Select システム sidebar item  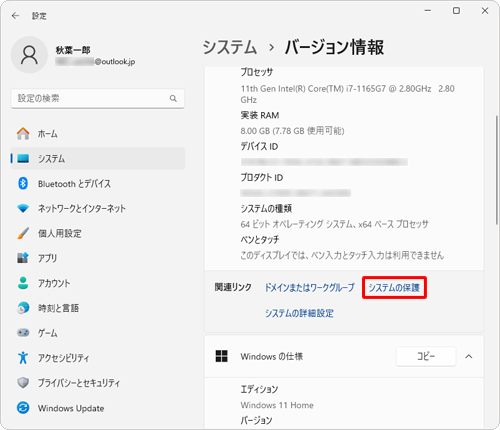click(x=98, y=158)
